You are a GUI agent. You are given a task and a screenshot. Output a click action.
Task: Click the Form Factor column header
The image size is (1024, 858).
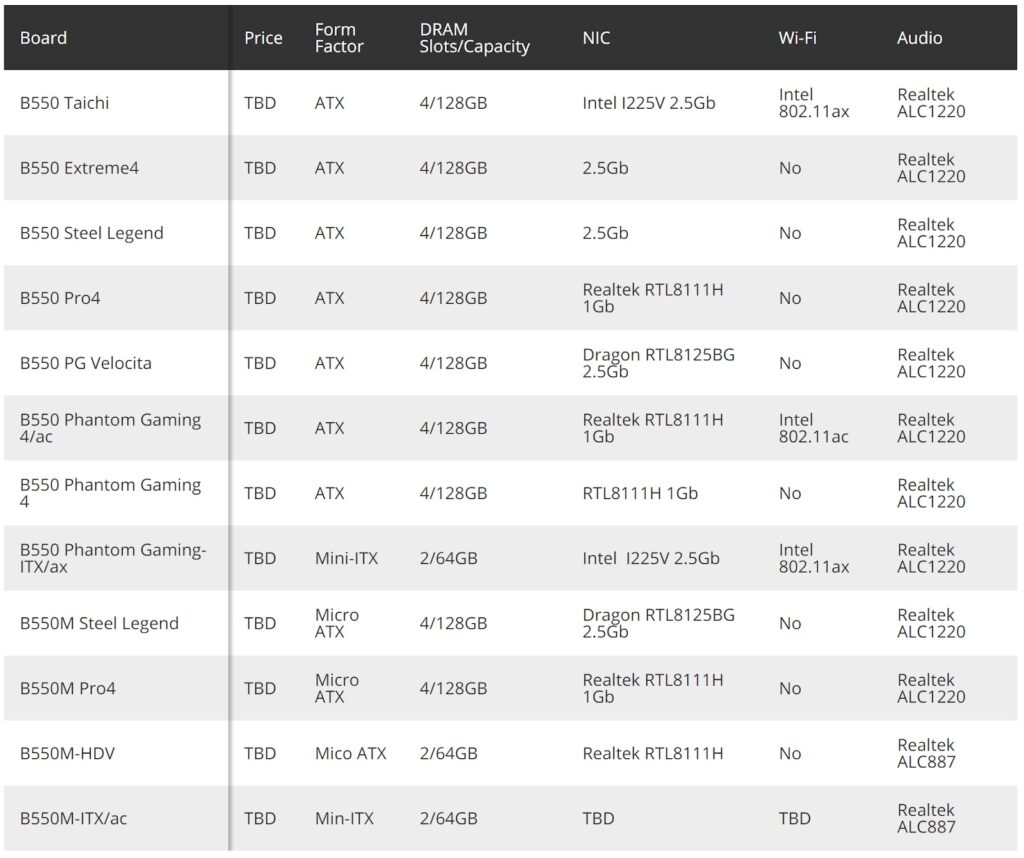[339, 38]
